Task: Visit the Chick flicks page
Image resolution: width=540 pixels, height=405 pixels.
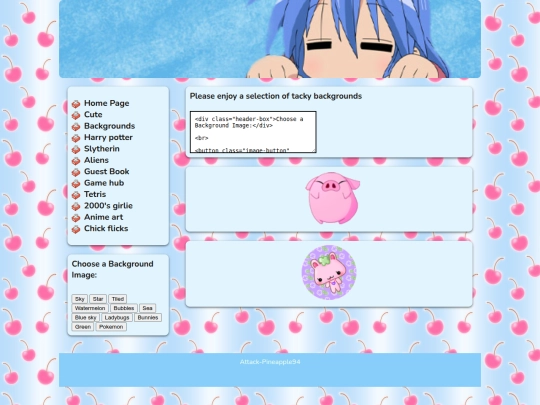Action: (x=106, y=228)
